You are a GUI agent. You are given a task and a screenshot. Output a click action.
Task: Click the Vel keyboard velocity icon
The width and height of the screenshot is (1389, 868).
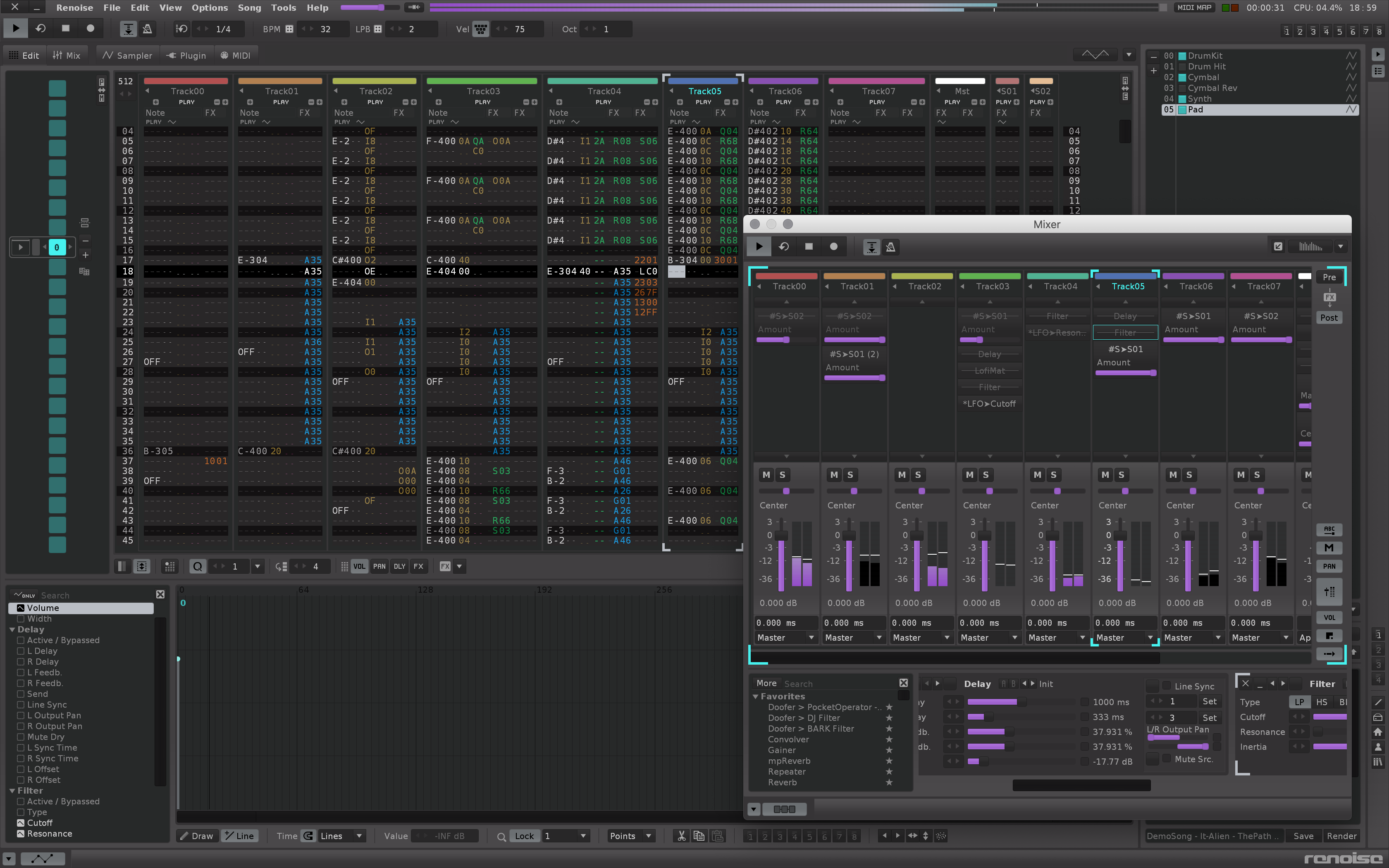coord(480,29)
